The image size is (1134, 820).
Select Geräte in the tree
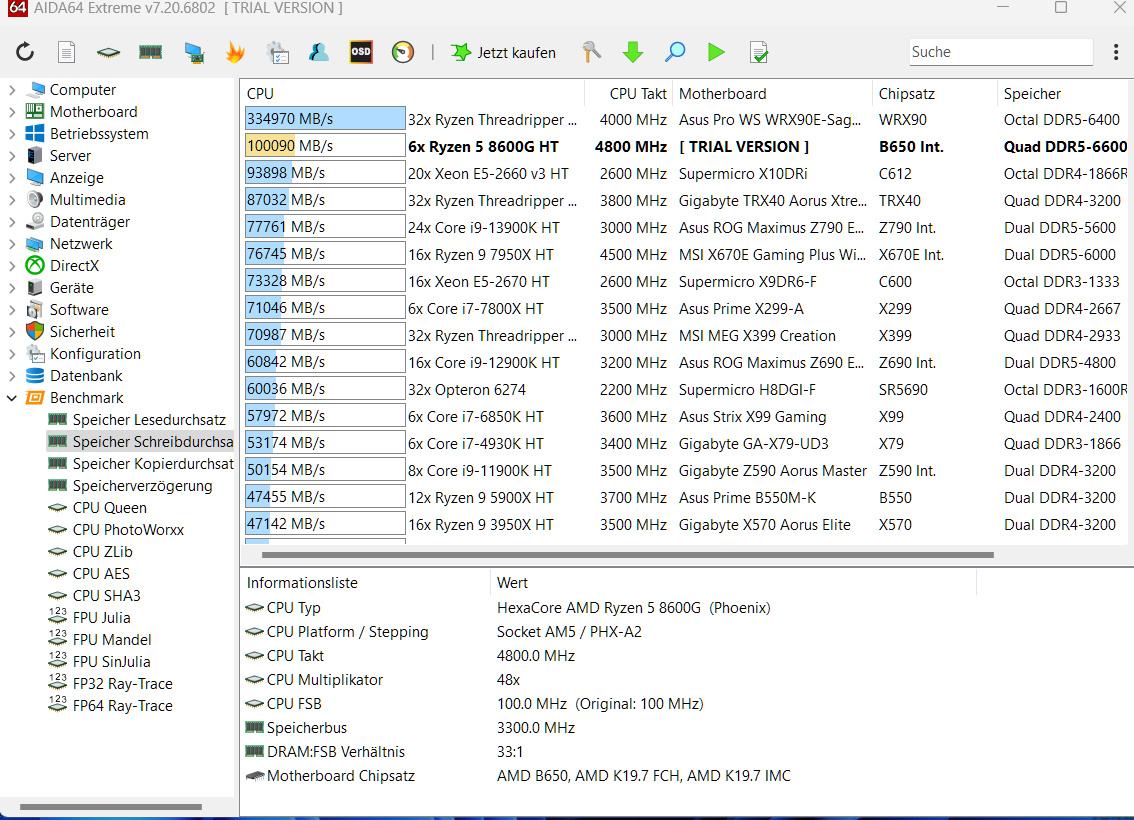tap(72, 288)
